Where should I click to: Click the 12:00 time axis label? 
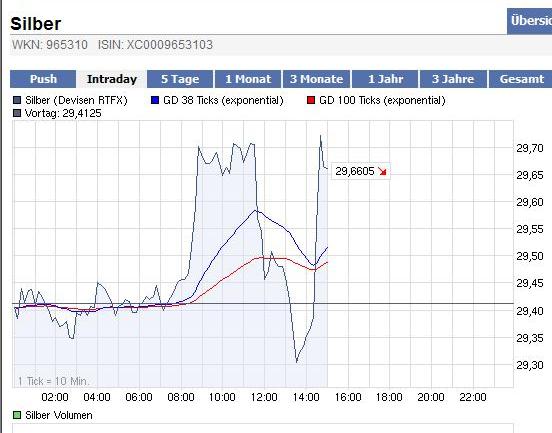264,397
